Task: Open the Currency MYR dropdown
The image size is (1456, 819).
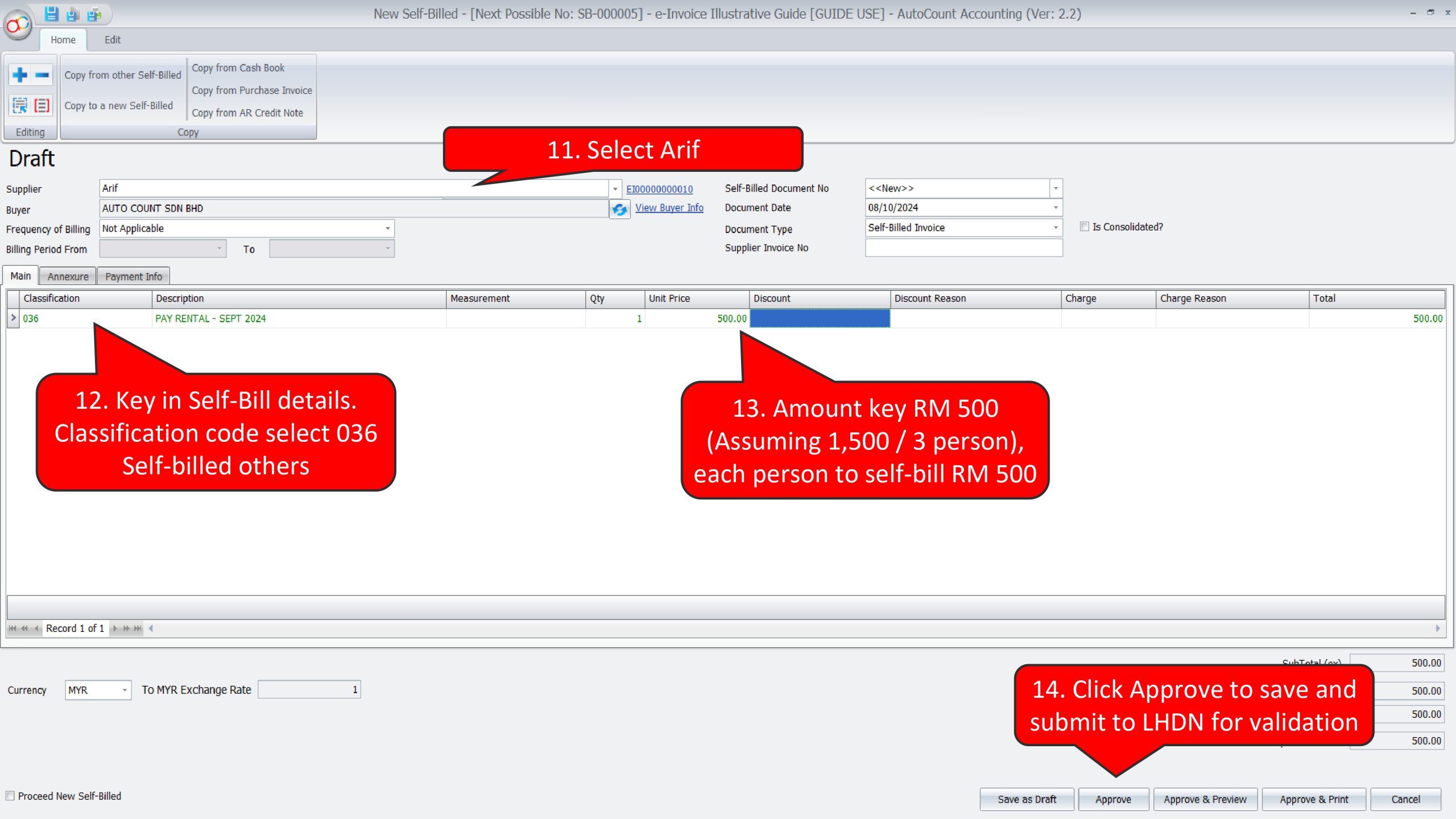Action: point(125,690)
